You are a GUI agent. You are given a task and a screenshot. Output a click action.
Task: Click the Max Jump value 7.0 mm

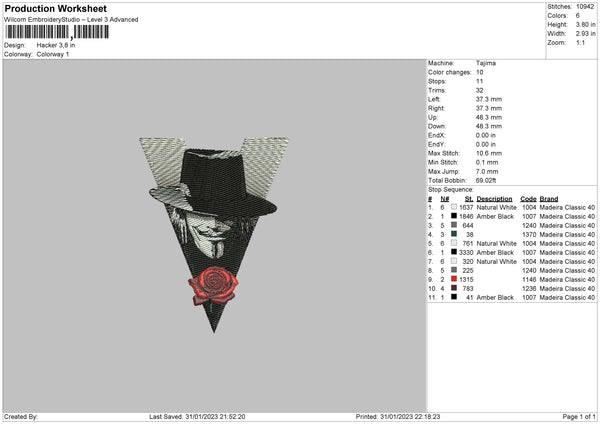(x=487, y=171)
